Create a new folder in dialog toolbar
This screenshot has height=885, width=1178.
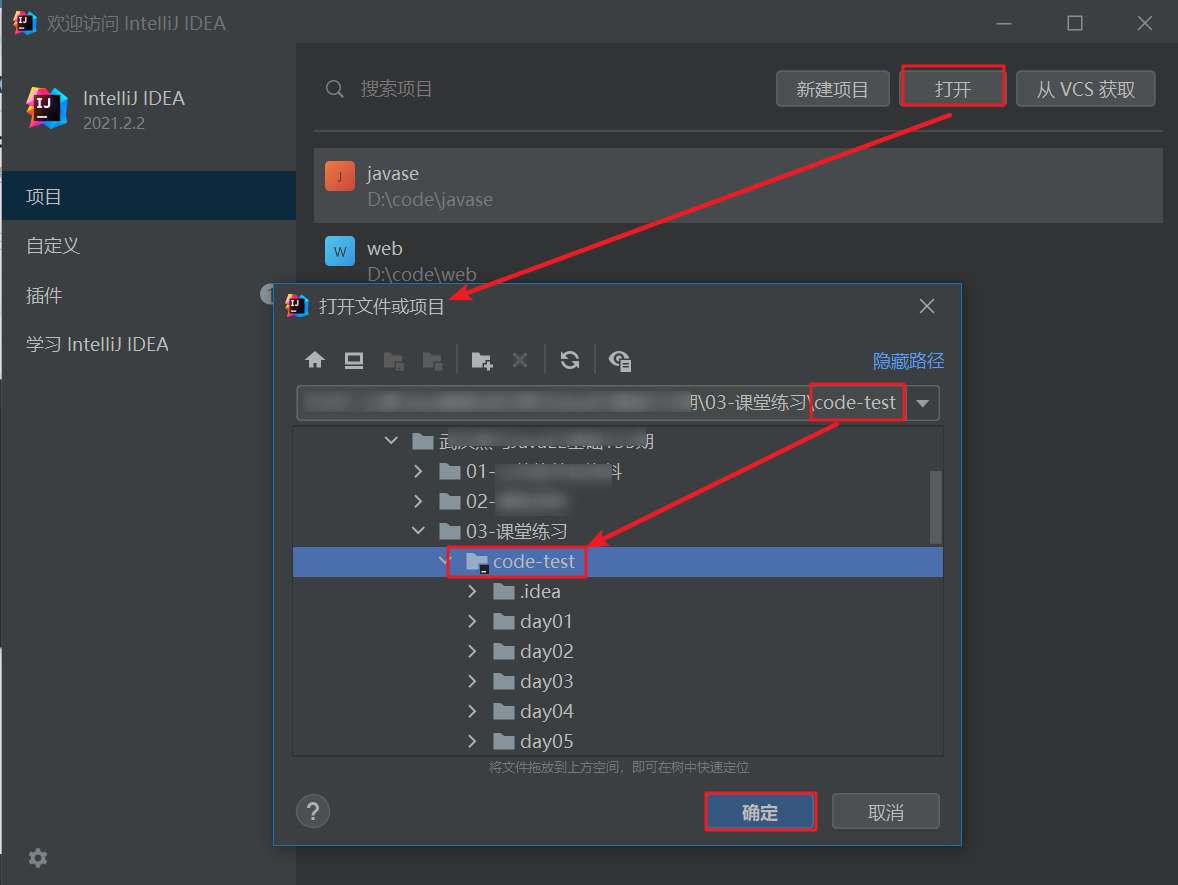[x=482, y=361]
